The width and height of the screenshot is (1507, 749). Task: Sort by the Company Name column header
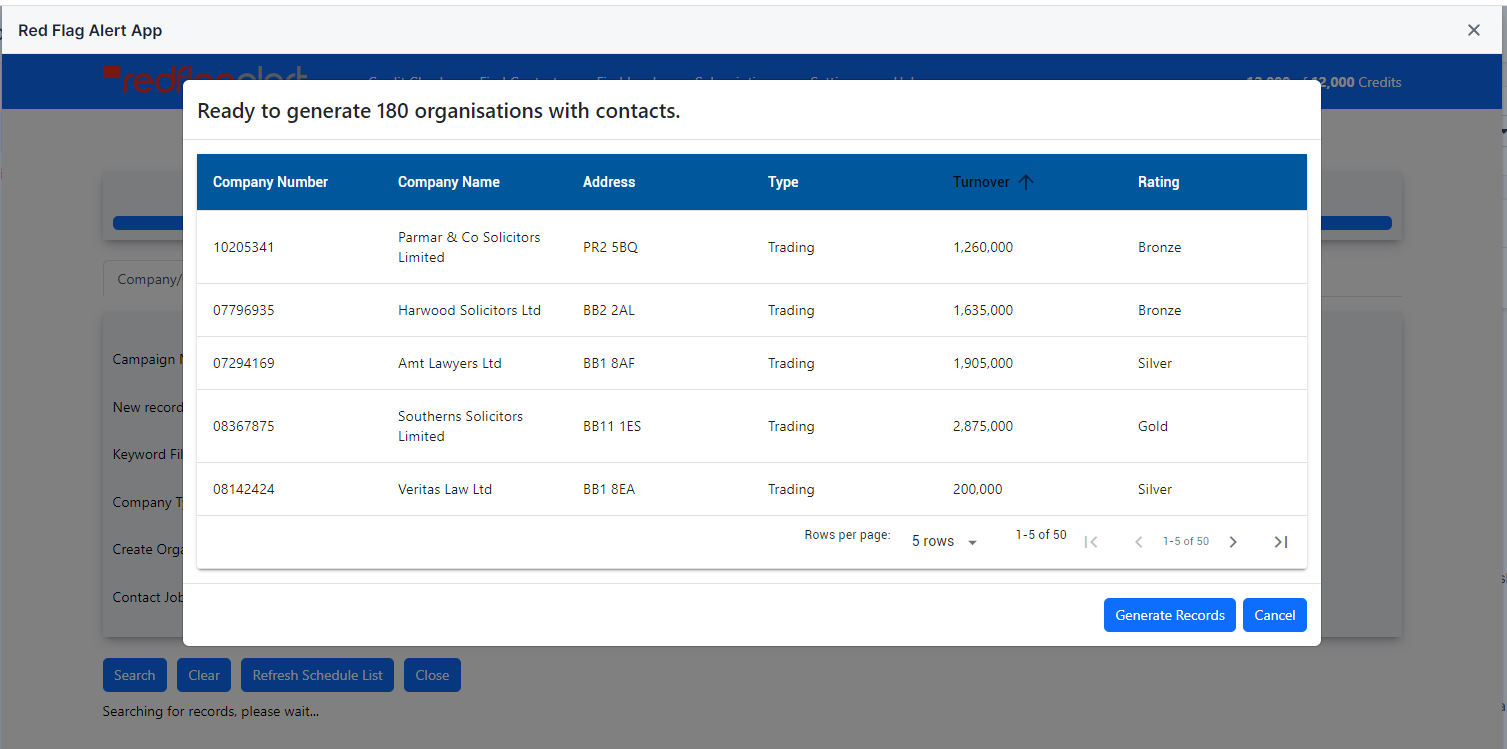[449, 182]
